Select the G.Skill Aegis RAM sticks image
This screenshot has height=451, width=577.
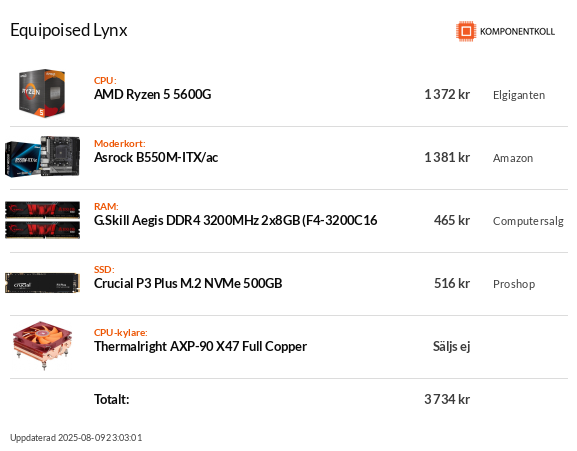tap(42, 220)
